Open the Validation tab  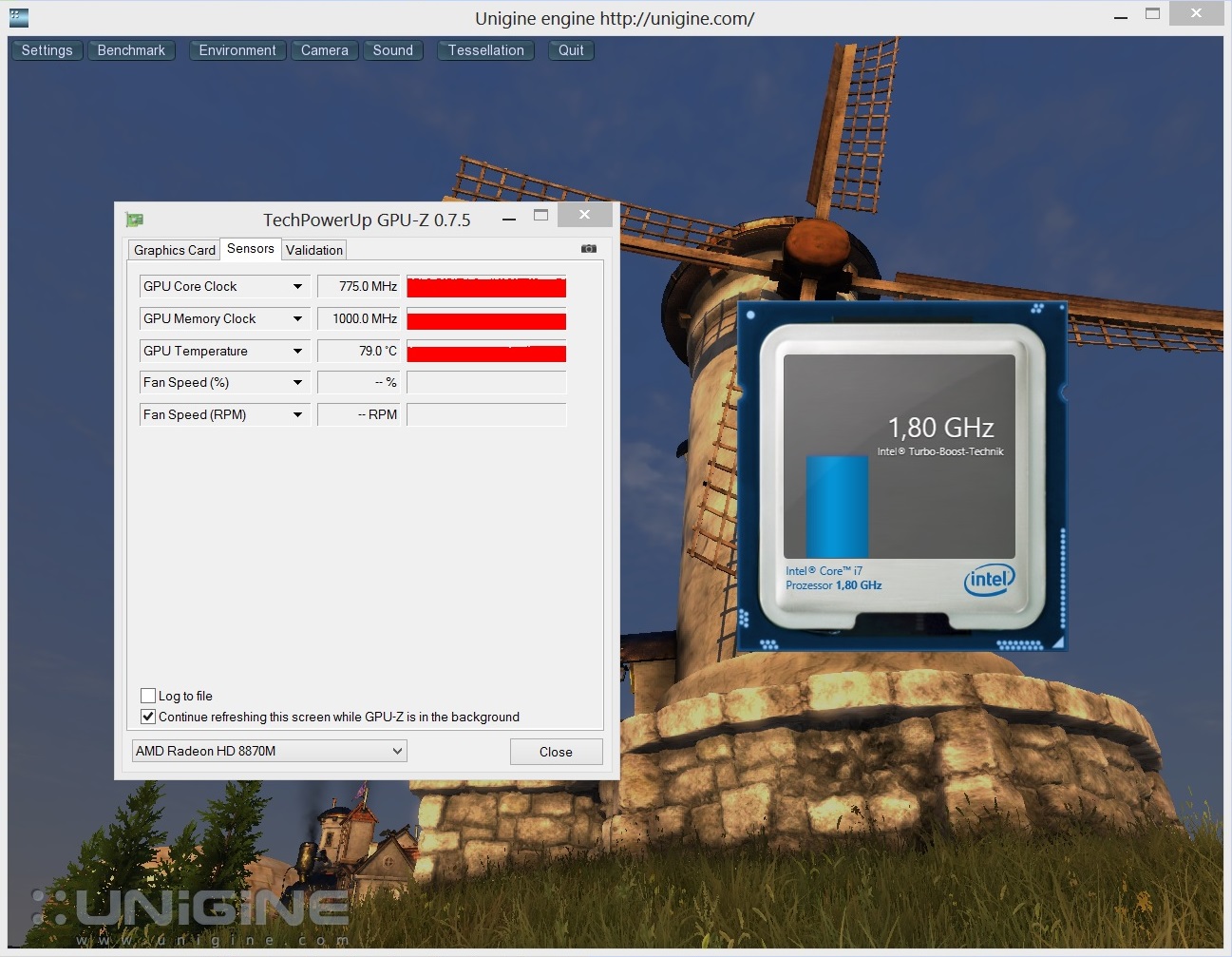click(x=314, y=250)
